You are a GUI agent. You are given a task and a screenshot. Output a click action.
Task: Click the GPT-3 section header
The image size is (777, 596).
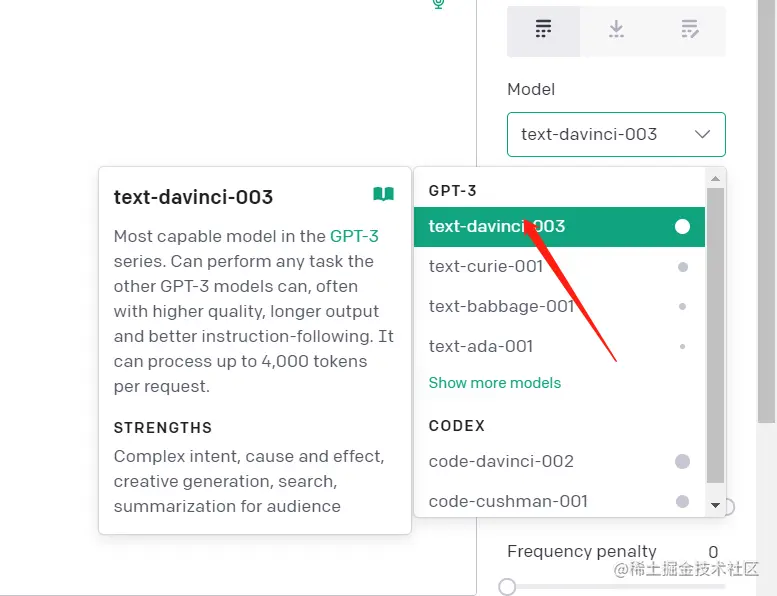tap(452, 191)
